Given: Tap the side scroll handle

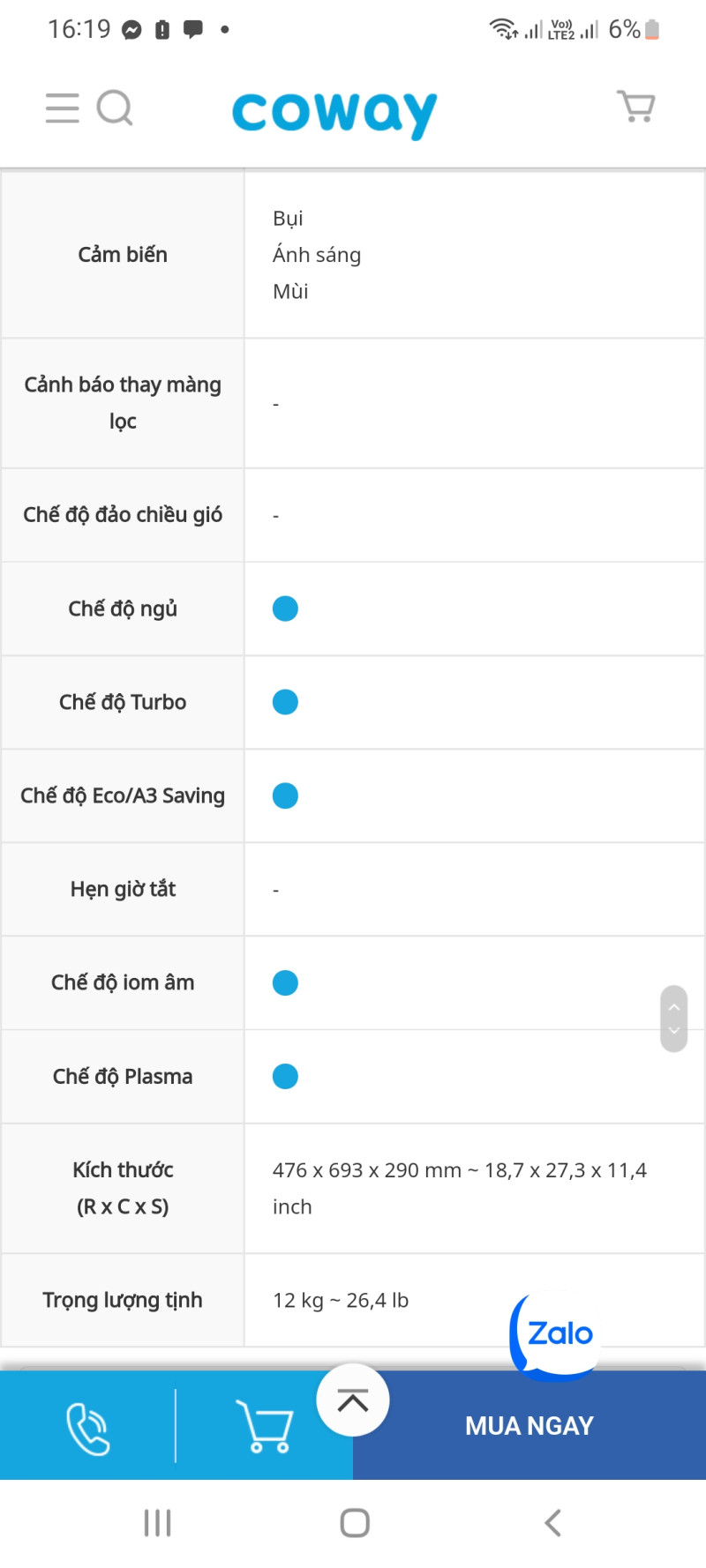Looking at the screenshot, I should [673, 1019].
